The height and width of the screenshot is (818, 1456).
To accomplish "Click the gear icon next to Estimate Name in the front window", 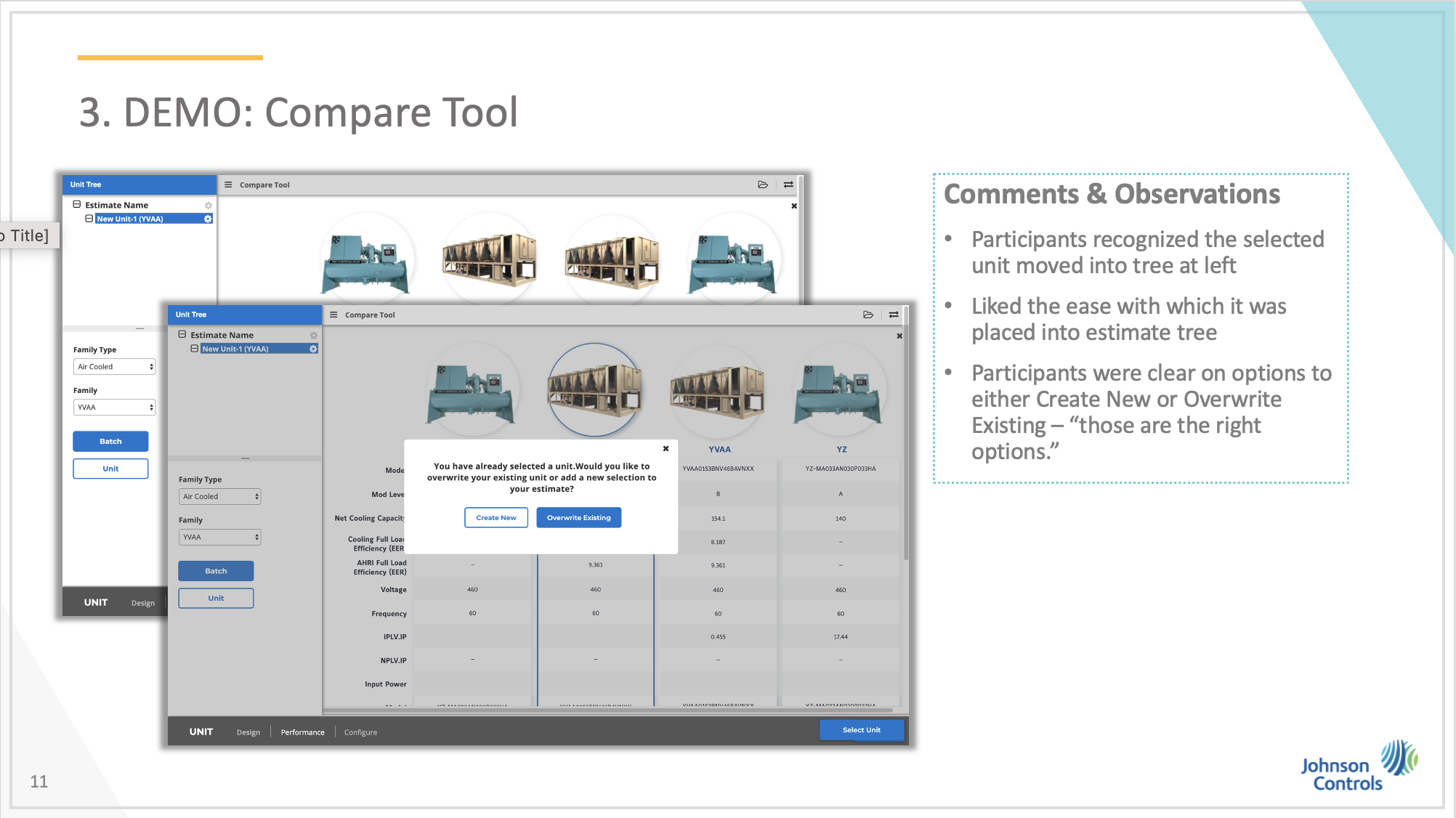I will pos(314,335).
